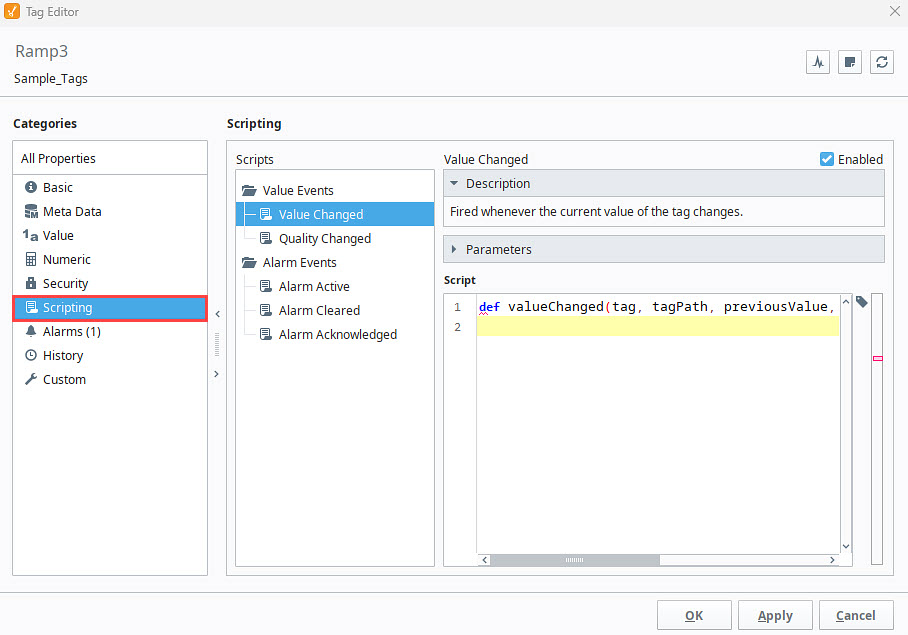
Task: Select the Security category
Action: [110, 283]
